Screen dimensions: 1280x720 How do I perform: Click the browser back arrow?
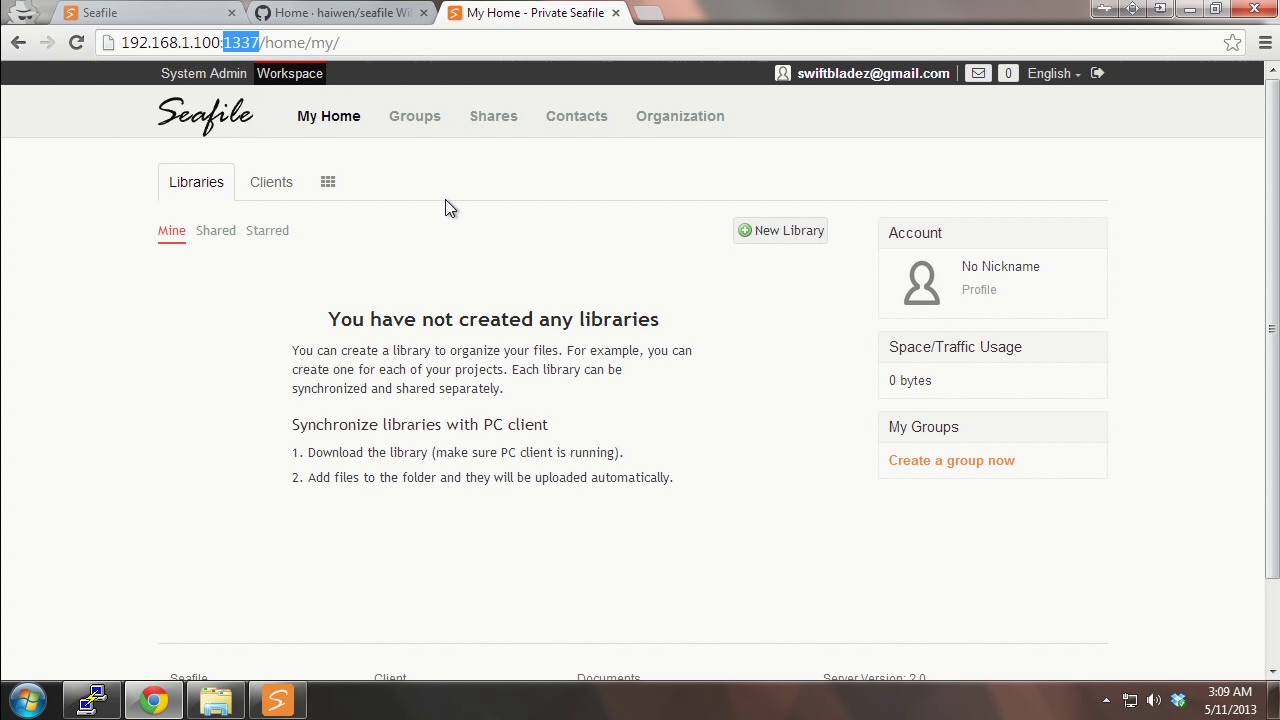tap(18, 42)
